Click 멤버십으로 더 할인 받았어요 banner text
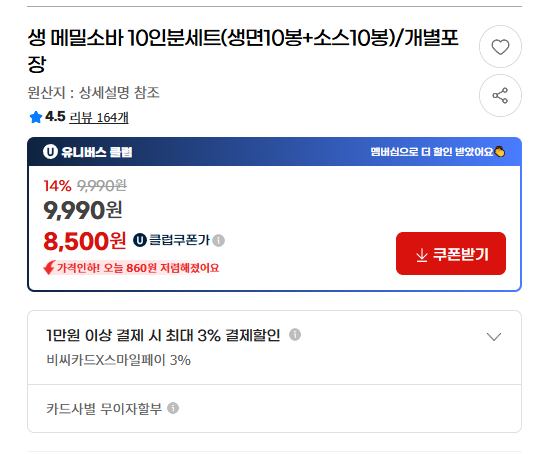Viewport: 552px width, 454px height. click(432, 152)
